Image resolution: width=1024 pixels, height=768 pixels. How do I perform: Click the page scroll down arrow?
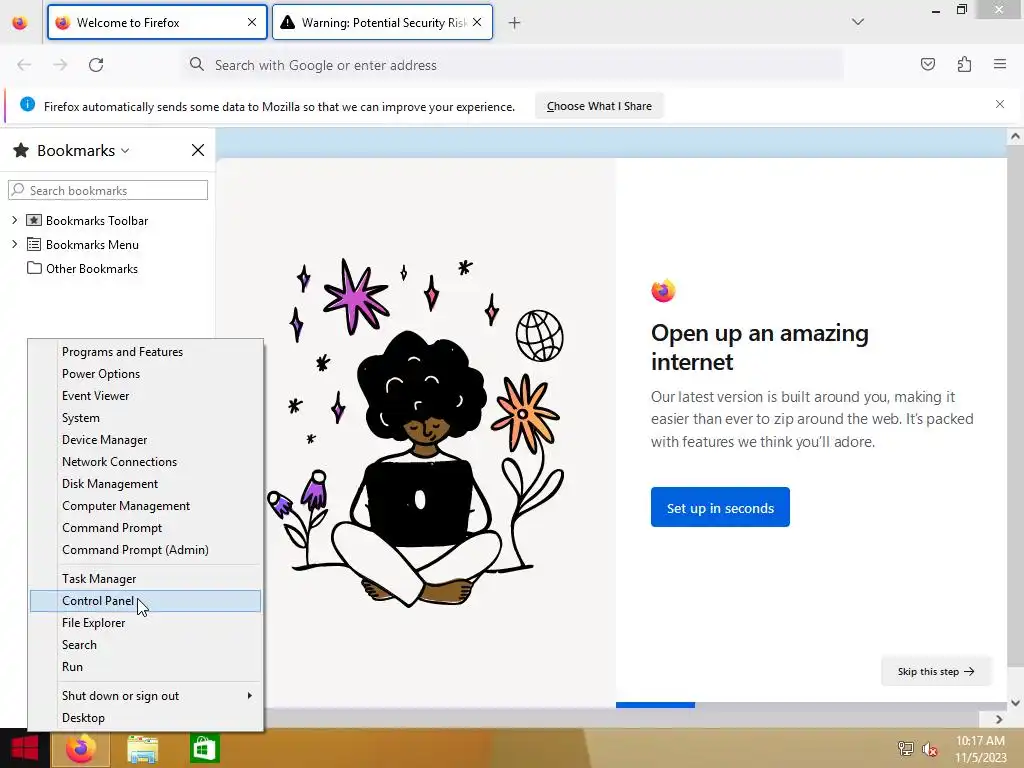pos(1015,703)
